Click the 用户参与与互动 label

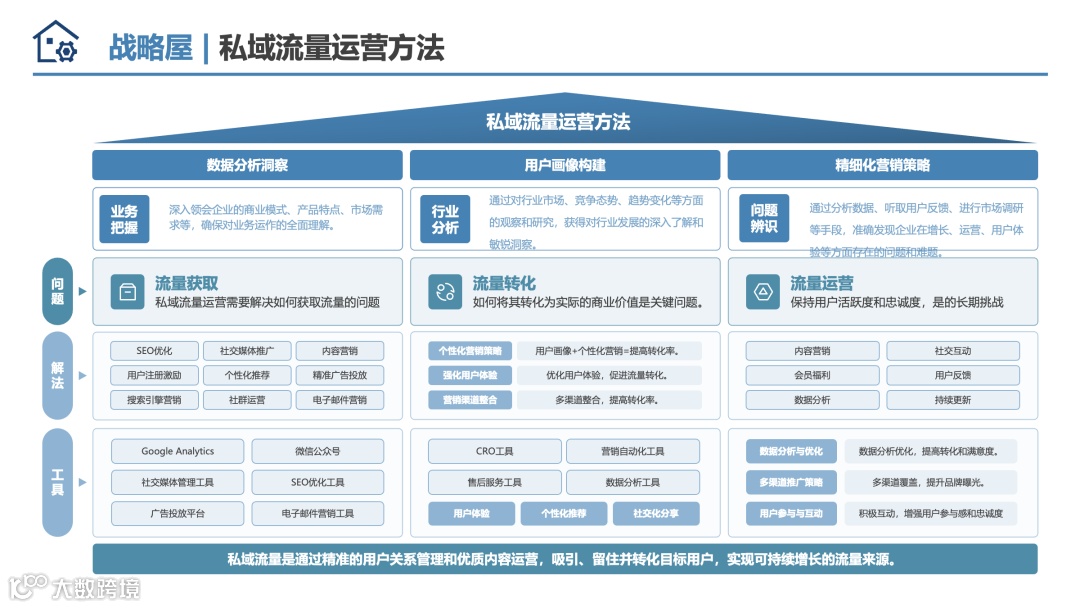pos(791,514)
